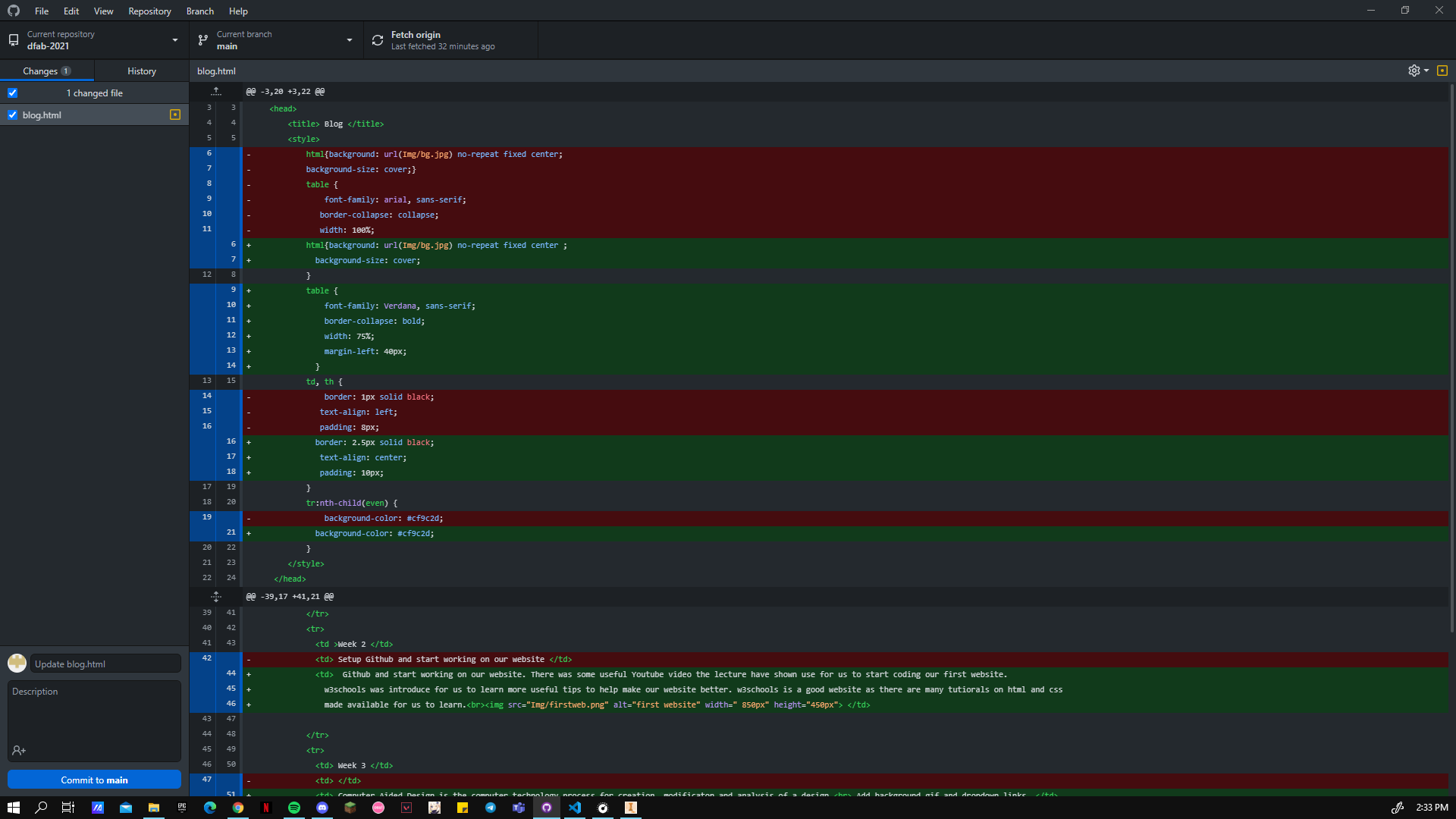Click the unified diff view icon

[x=1442, y=70]
